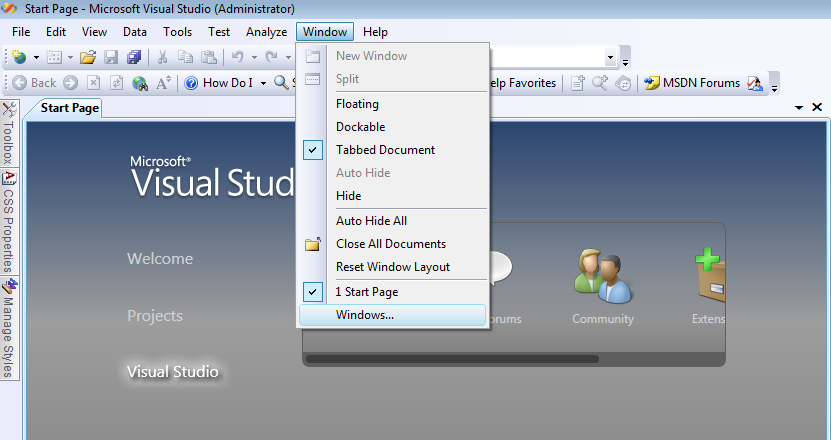831x440 pixels.
Task: Click the Refresh page icon
Action: [x=116, y=83]
